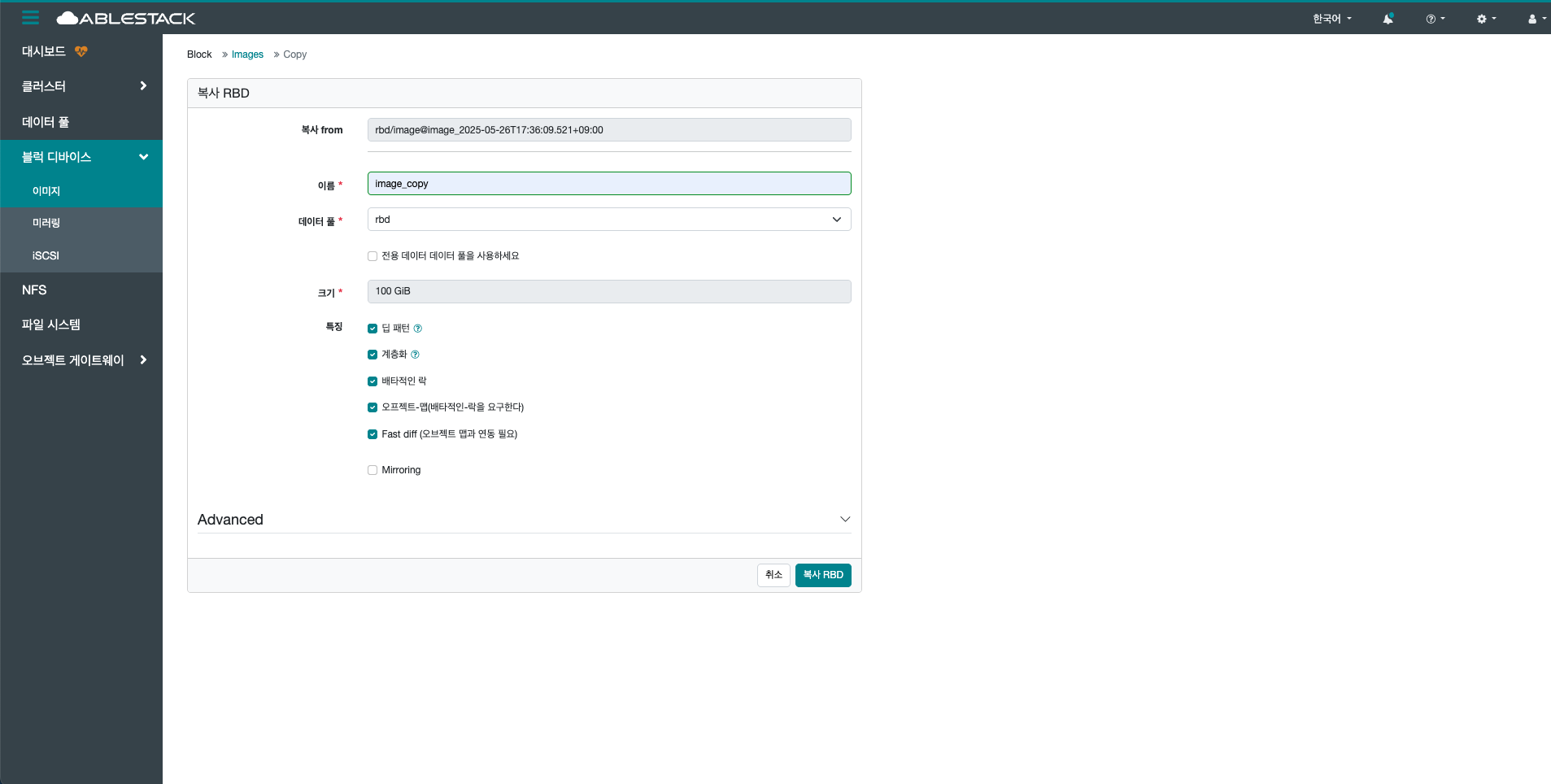Toggle the hamburger sidebar menu icon
This screenshot has width=1551, height=784.
(31, 17)
